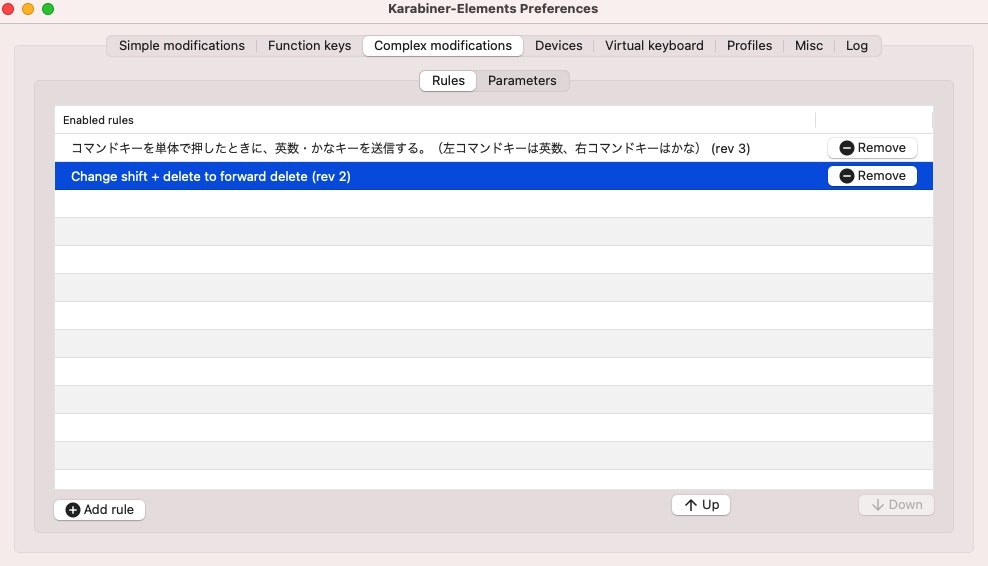Viewport: 988px width, 566px height.
Task: Open the Profiles tab
Action: (749, 46)
